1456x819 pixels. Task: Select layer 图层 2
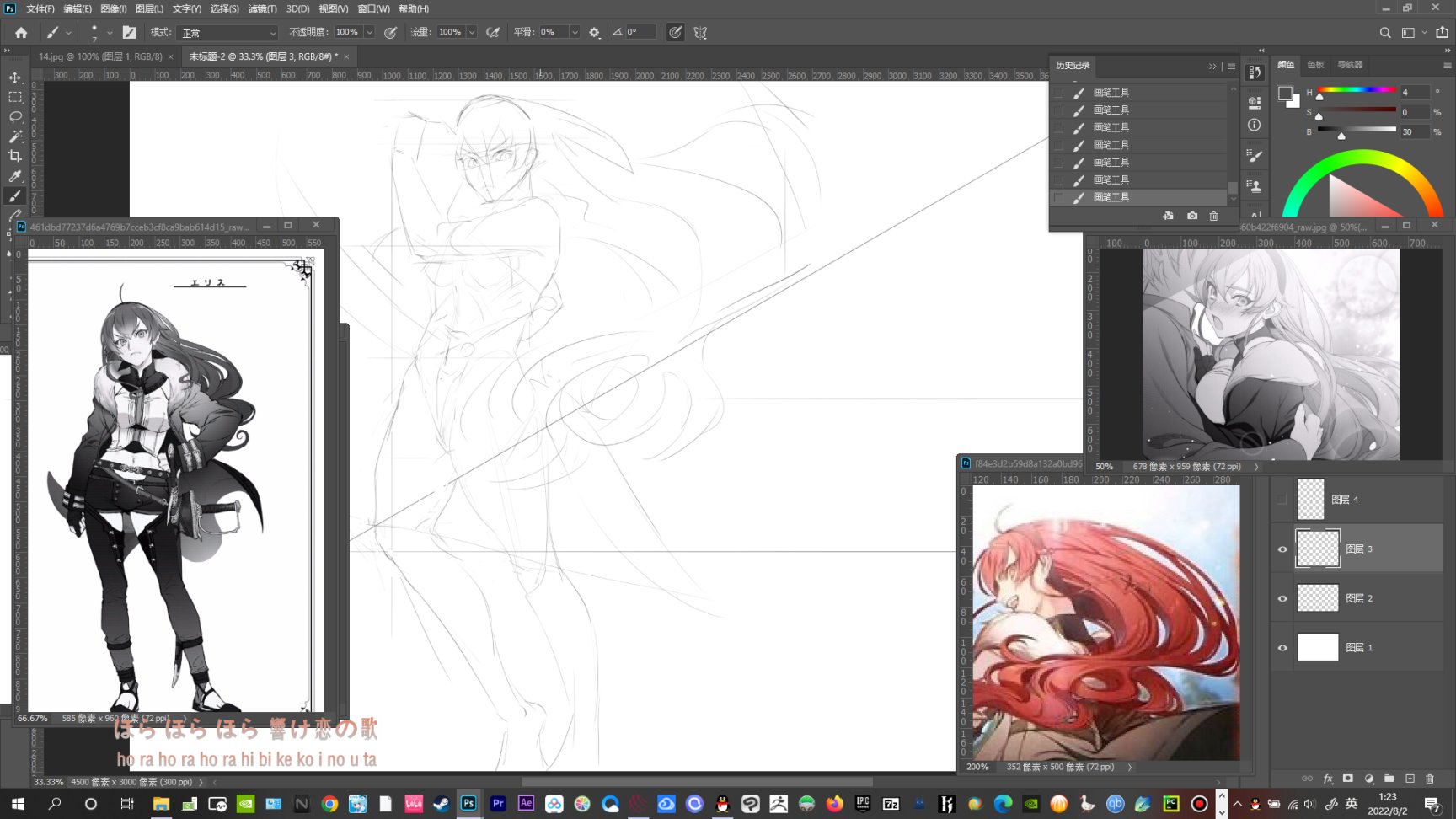coord(1368,598)
